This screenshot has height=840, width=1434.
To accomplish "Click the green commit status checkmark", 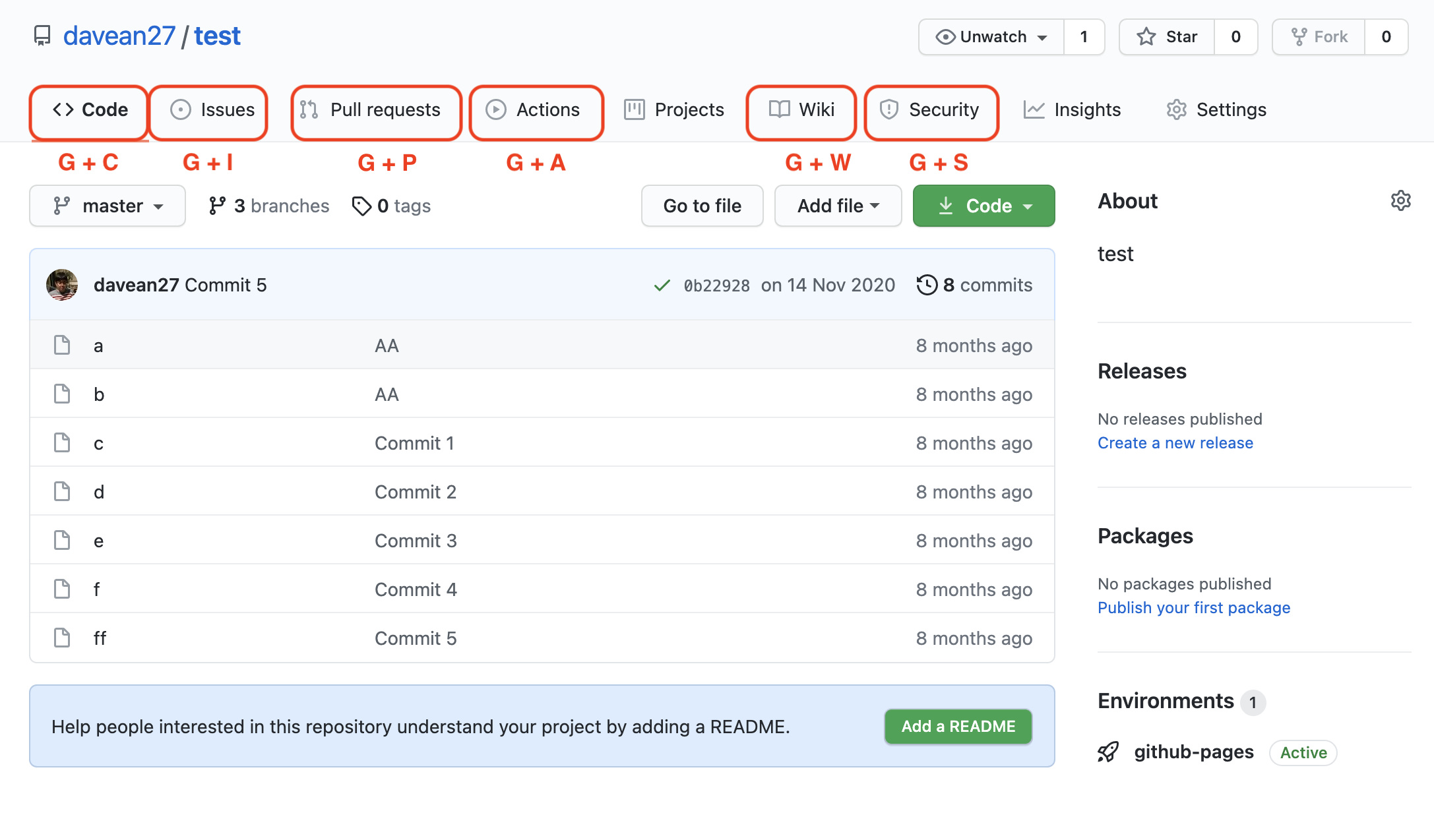I will point(662,285).
